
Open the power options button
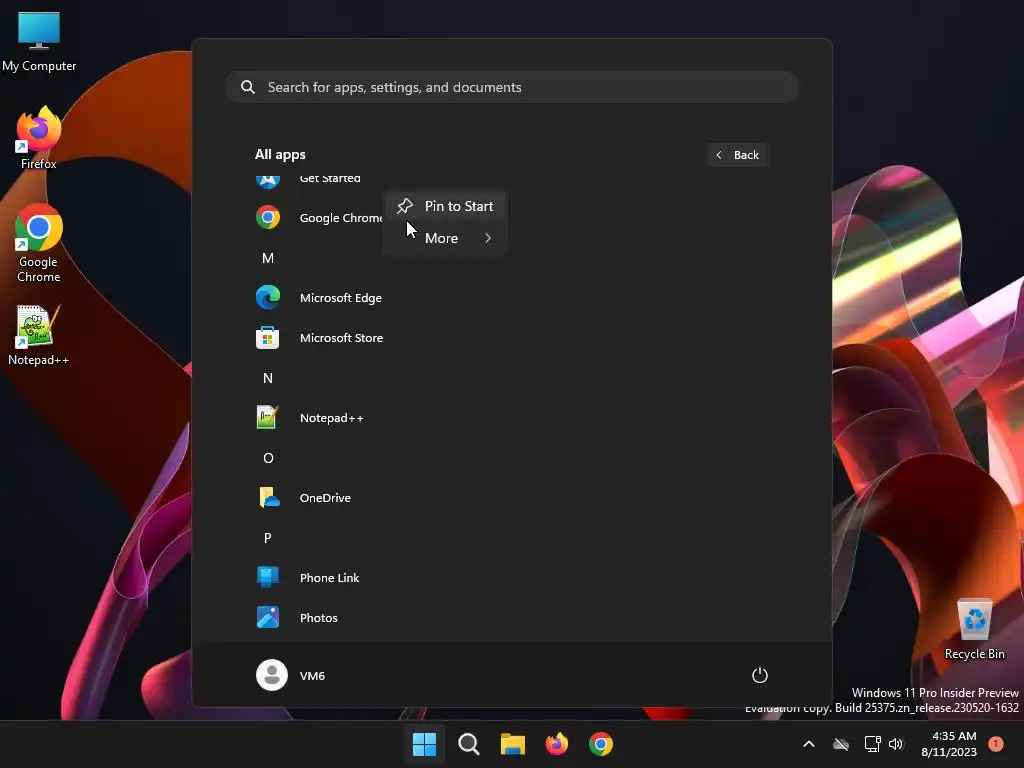tap(760, 675)
